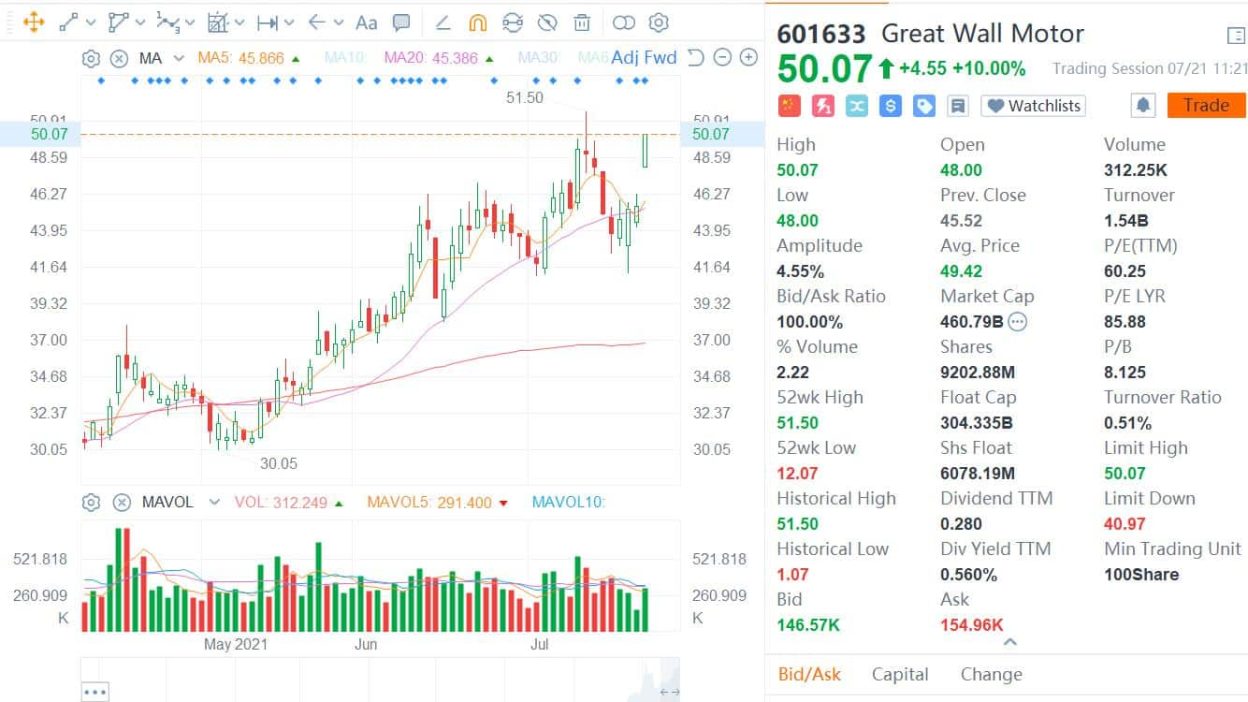Click the Adj Fwd price adjustment option
This screenshot has height=702, width=1248.
tap(644, 57)
